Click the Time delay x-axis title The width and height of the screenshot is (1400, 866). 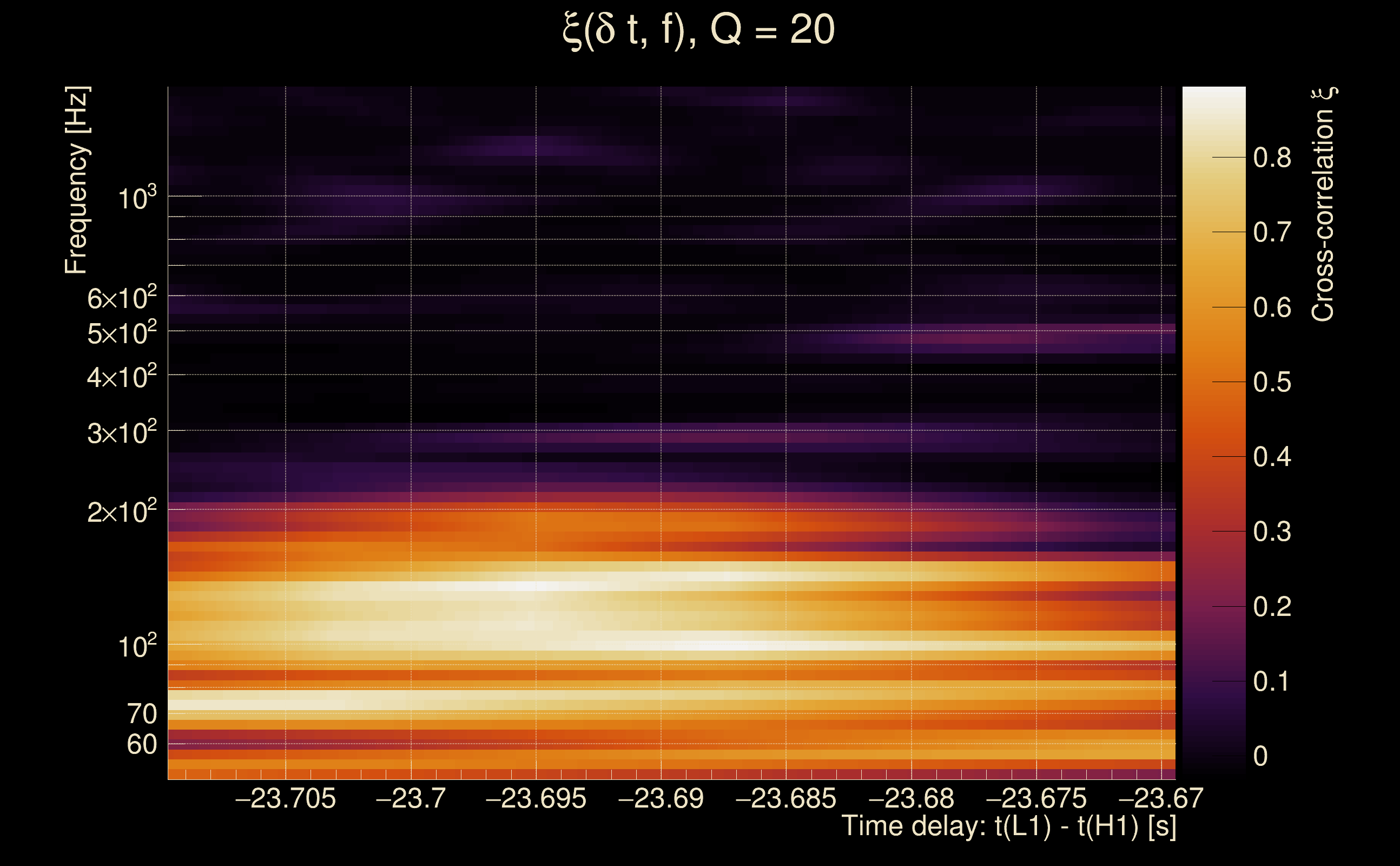[1008, 826]
